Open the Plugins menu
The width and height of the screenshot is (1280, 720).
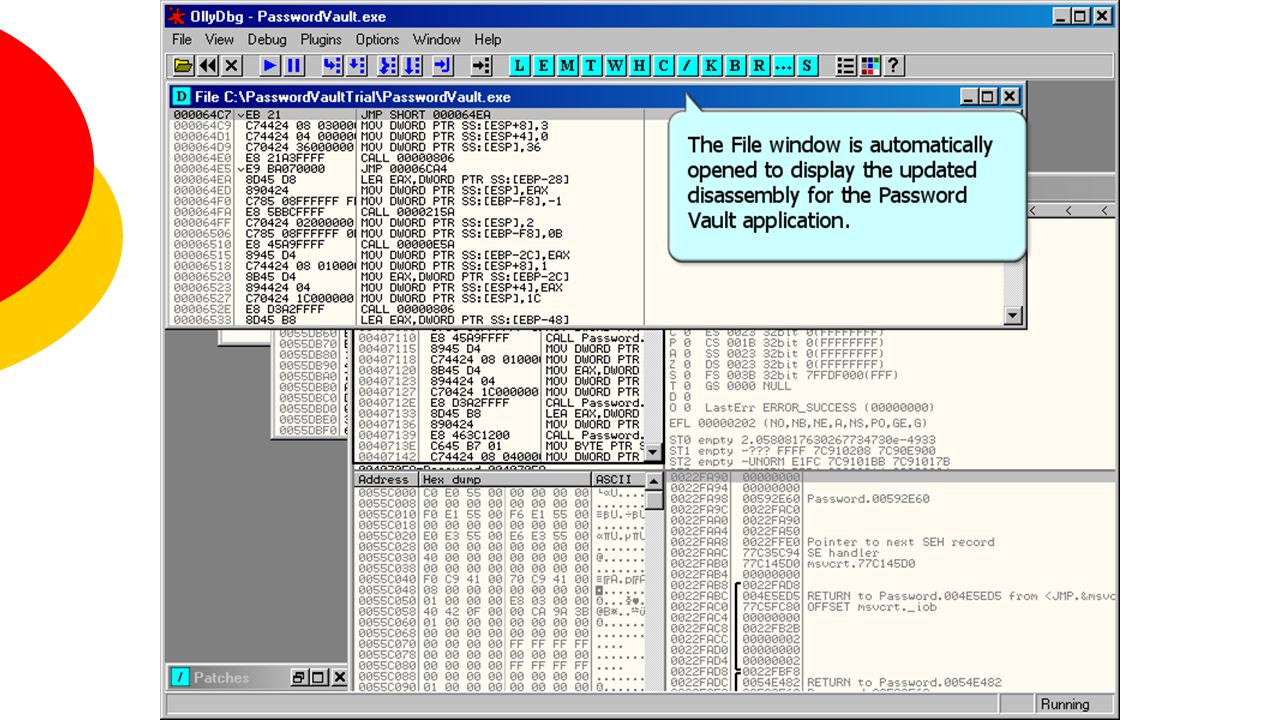pyautogui.click(x=321, y=40)
